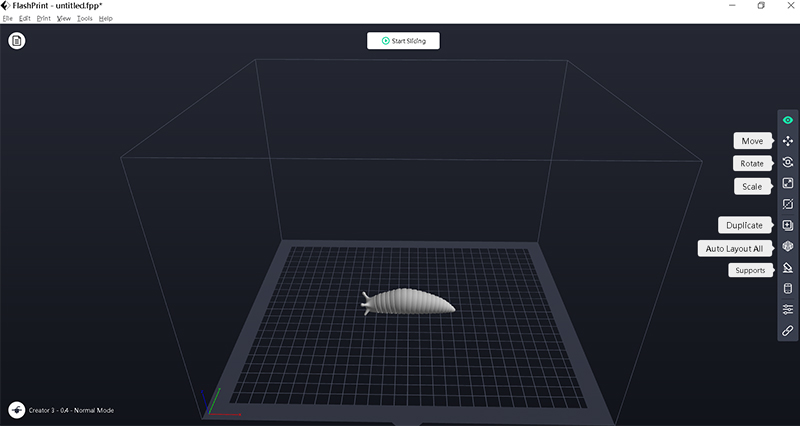Image resolution: width=800 pixels, height=426 pixels.
Task: Click Creator 3 - 0.4 - Normal Mode text
Action: click(71, 410)
